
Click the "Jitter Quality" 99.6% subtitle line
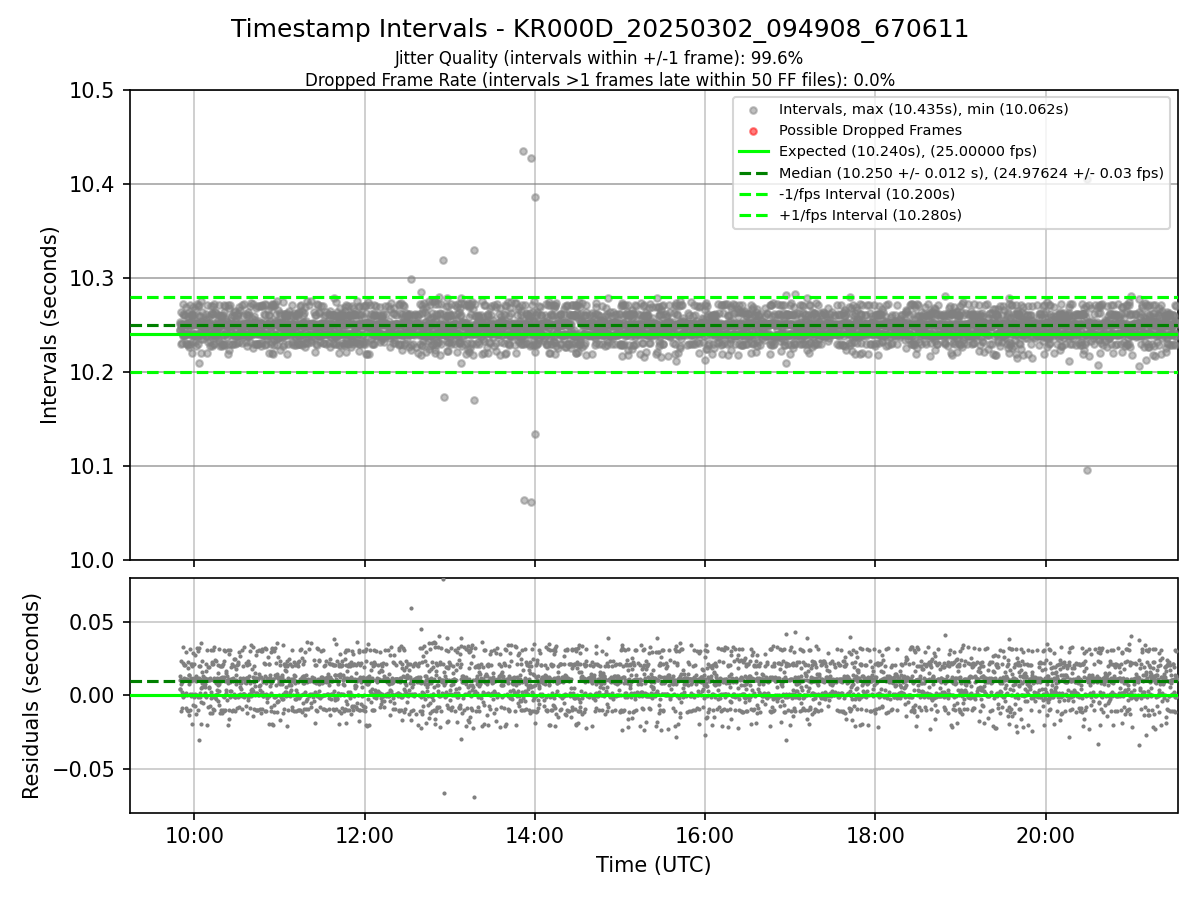pyautogui.click(x=599, y=58)
